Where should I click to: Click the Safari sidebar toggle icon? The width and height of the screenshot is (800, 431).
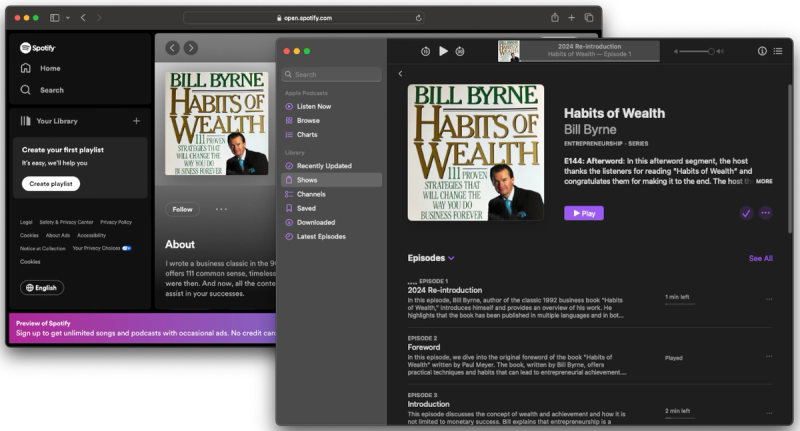point(55,18)
